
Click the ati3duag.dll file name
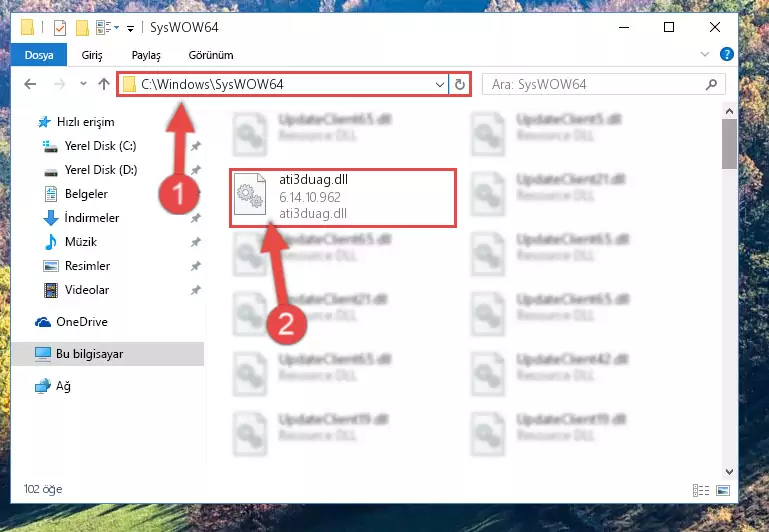coord(313,179)
